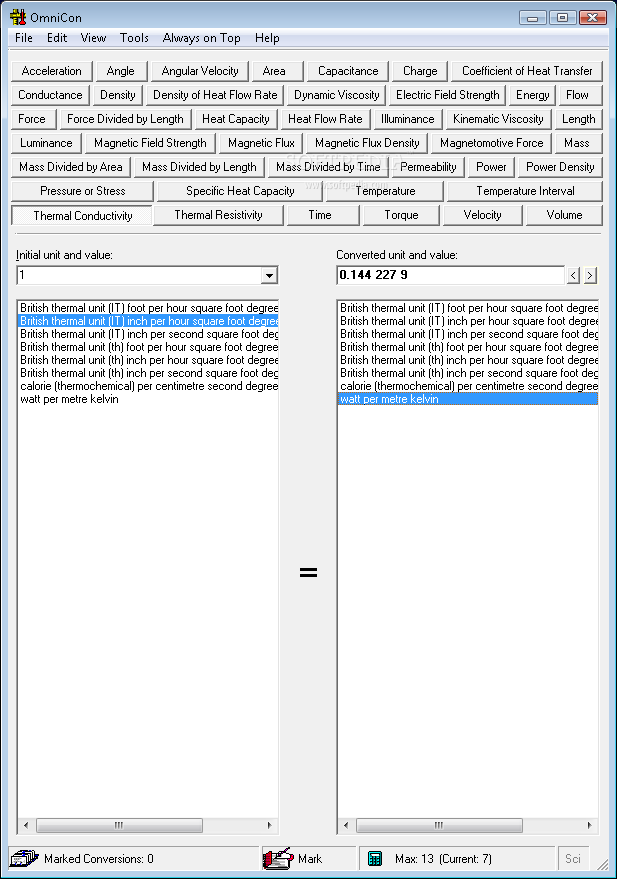
Task: Click the decrease precision left arrow
Action: (573, 275)
